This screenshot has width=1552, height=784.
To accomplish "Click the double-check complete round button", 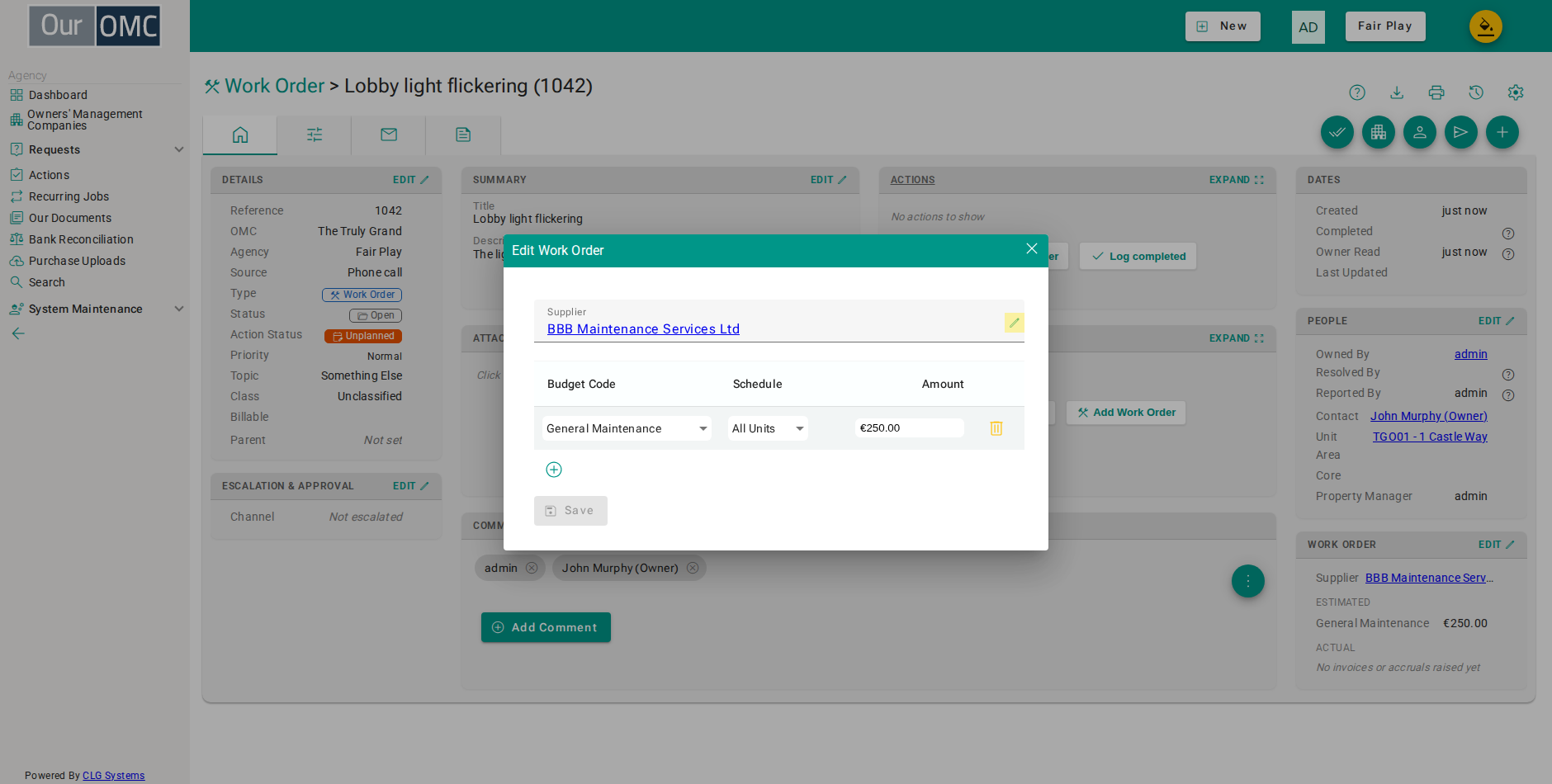I will [x=1337, y=132].
